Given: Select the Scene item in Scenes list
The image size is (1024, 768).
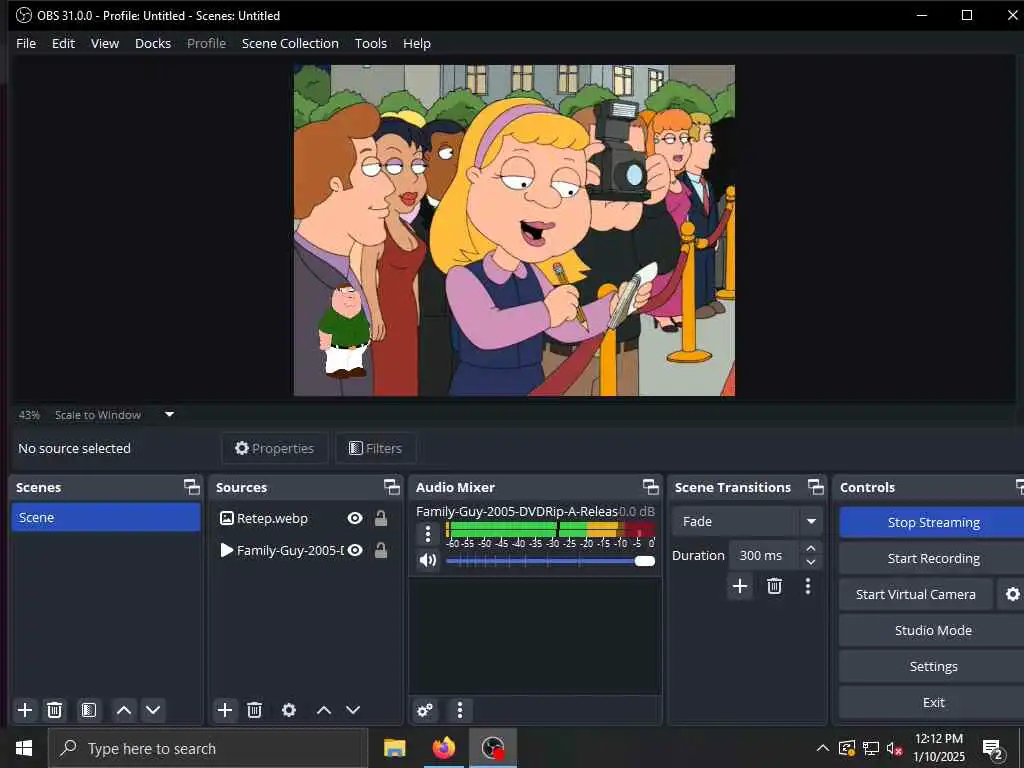Looking at the screenshot, I should coord(106,517).
